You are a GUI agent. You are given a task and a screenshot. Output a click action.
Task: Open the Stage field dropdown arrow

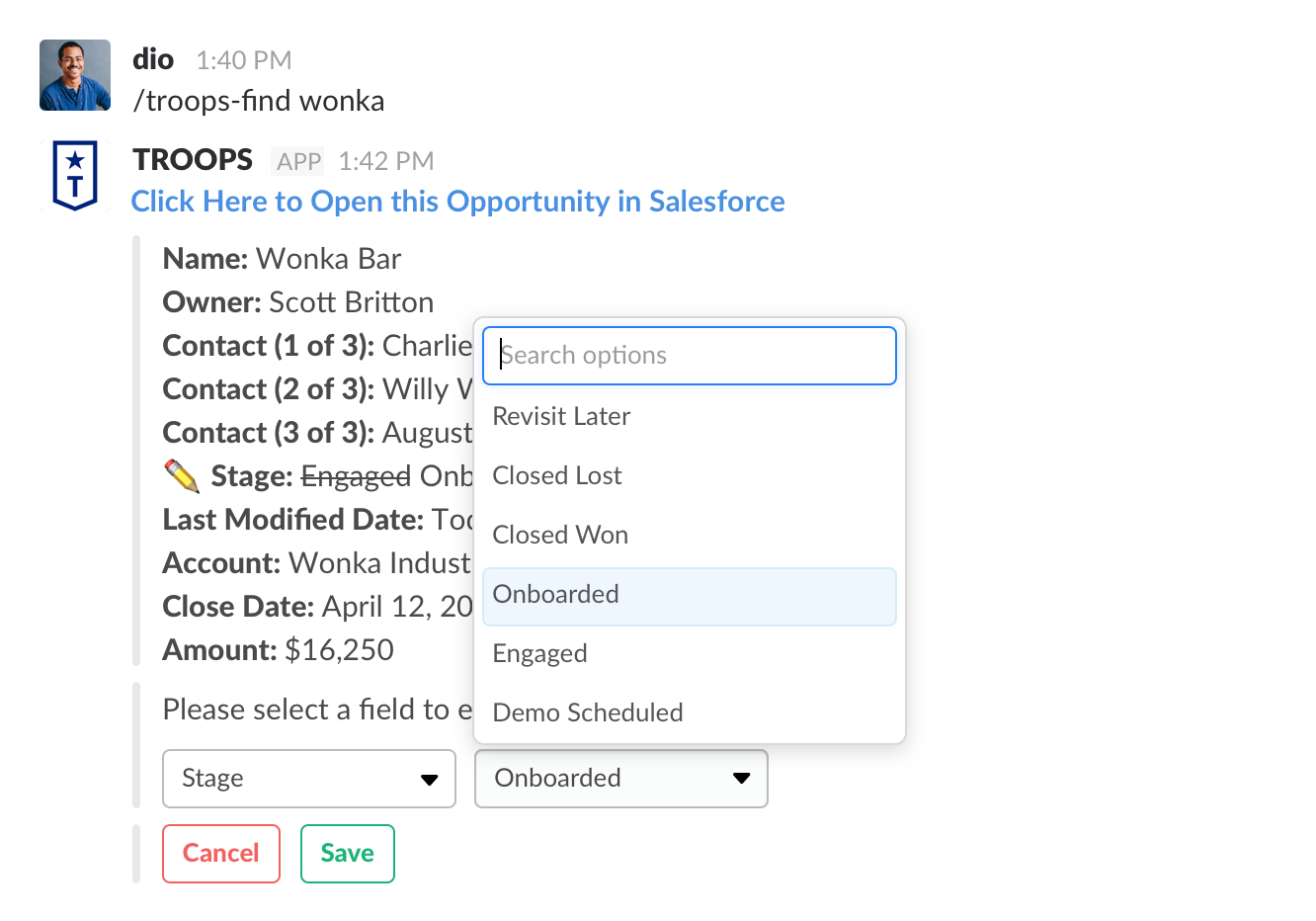pyautogui.click(x=430, y=779)
